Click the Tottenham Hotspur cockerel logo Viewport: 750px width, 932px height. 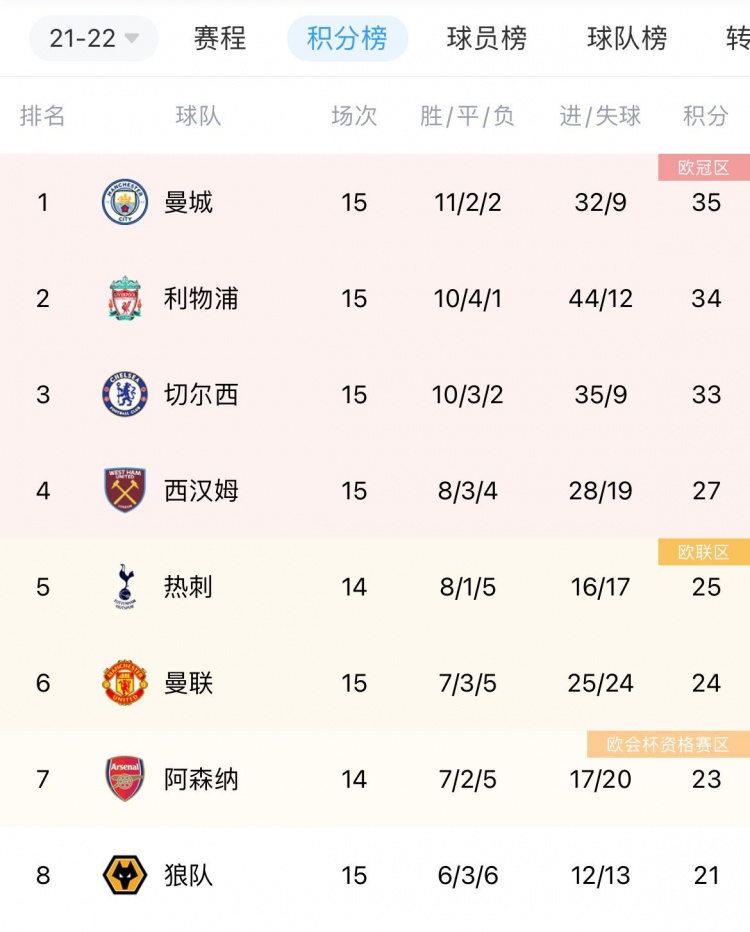[125, 587]
